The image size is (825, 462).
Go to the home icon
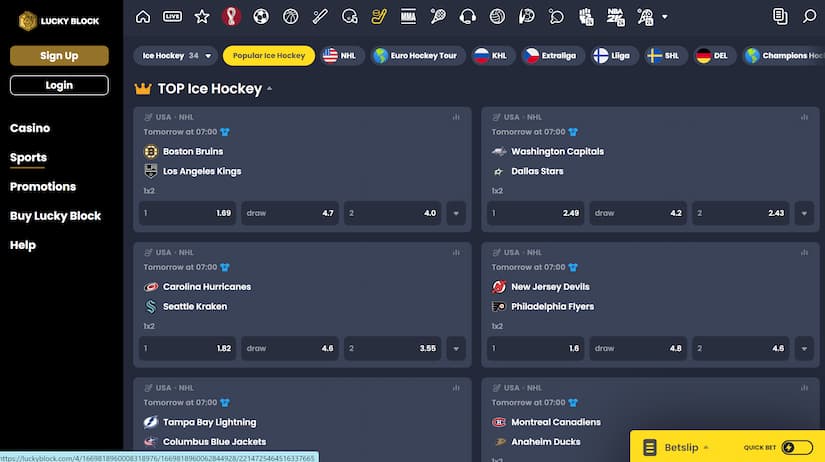coord(143,17)
